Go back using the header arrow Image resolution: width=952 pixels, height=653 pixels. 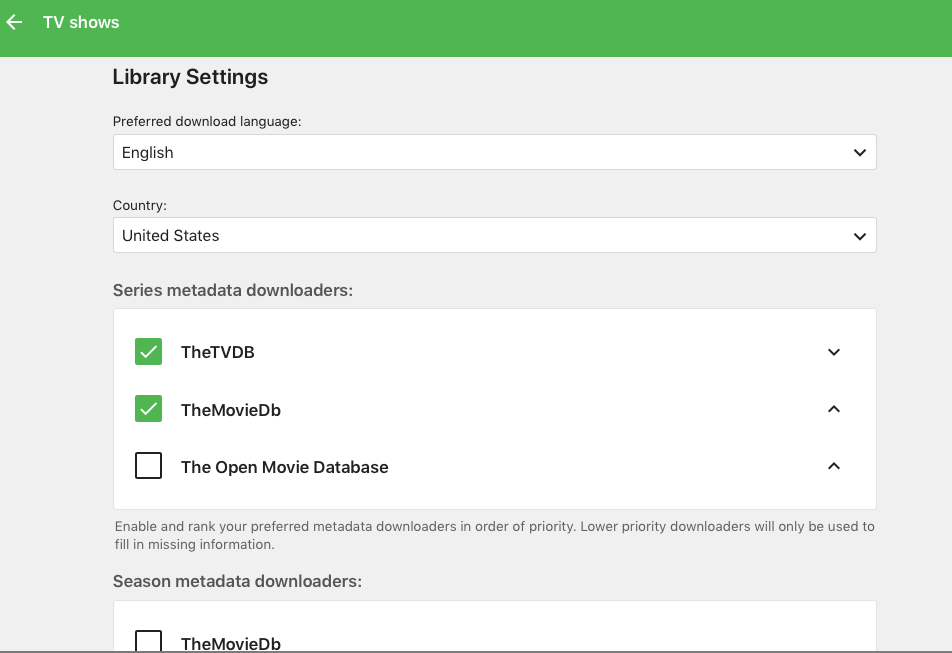point(15,22)
